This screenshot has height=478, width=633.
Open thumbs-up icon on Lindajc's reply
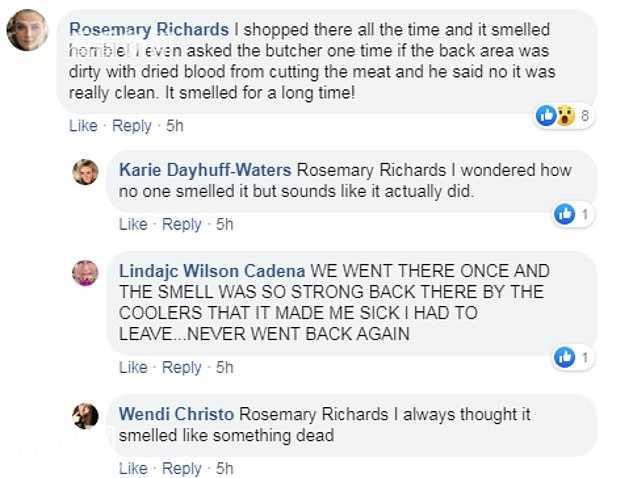(564, 357)
